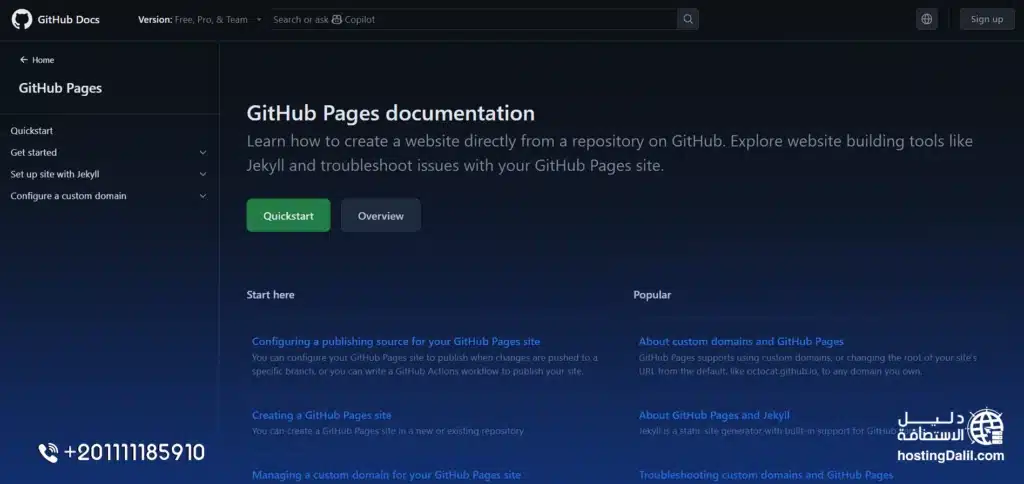1024x484 pixels.
Task: Click the green Quickstart button
Action: (x=289, y=216)
